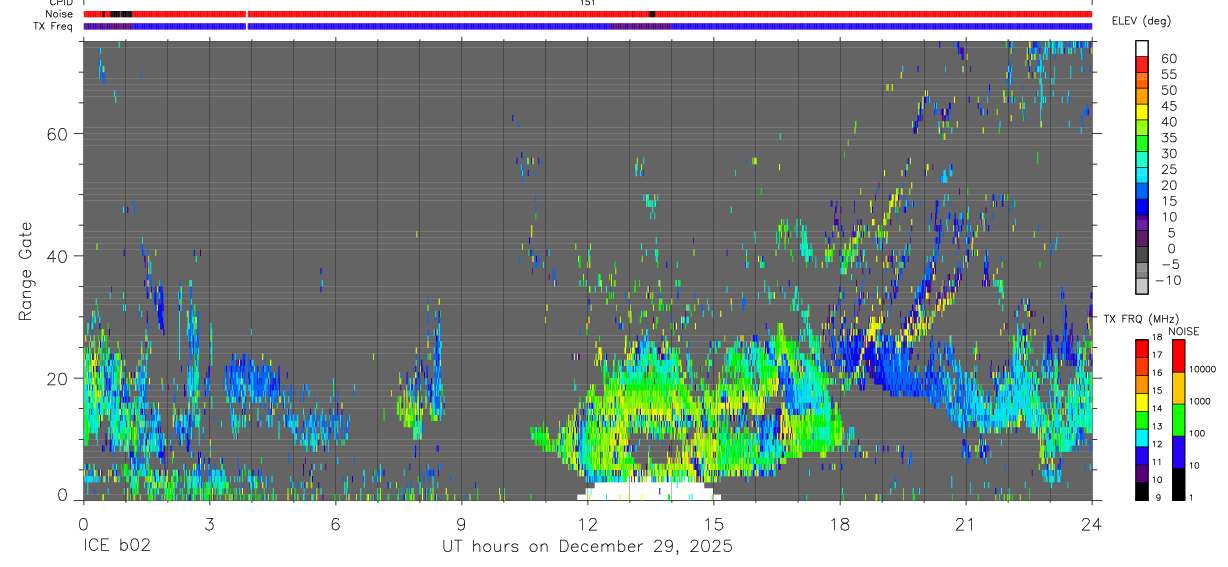Select the yellow 1000–10000 NOISE colorbar segment
Screen dimensions: 1228x567
pos(1178,388)
